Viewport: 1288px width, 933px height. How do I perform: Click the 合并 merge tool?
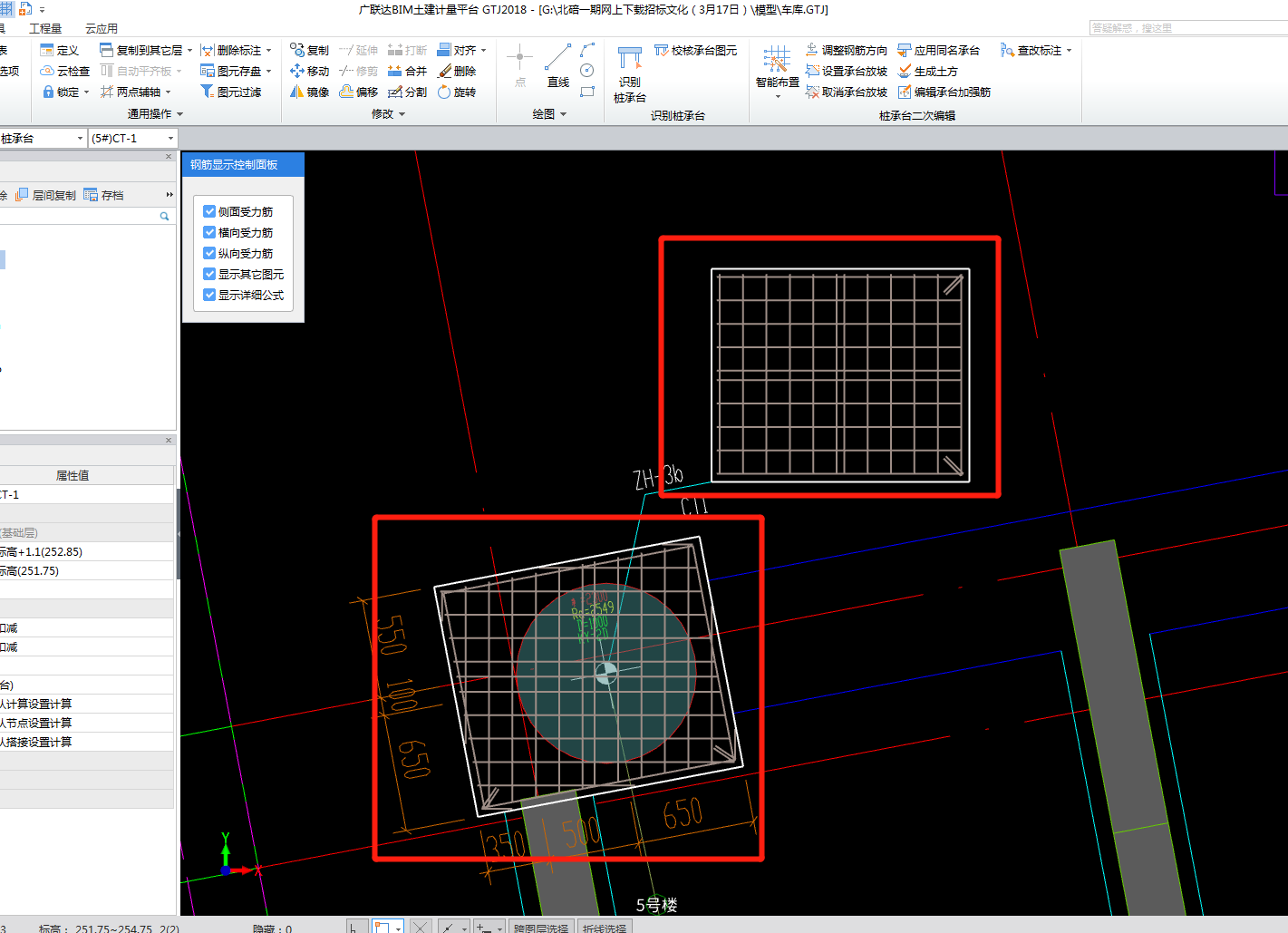(x=407, y=71)
